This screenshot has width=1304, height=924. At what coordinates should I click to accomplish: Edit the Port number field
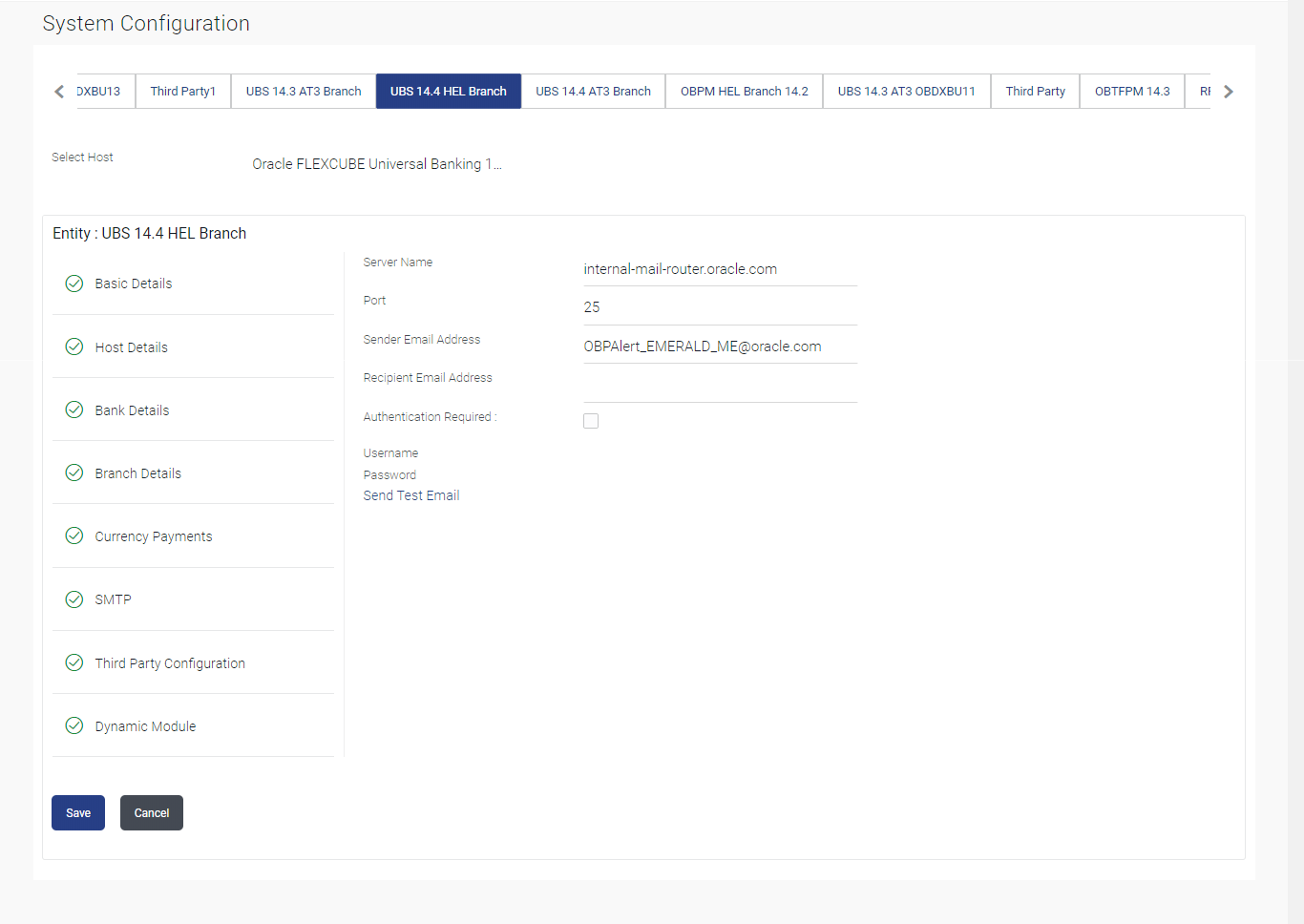tap(720, 307)
